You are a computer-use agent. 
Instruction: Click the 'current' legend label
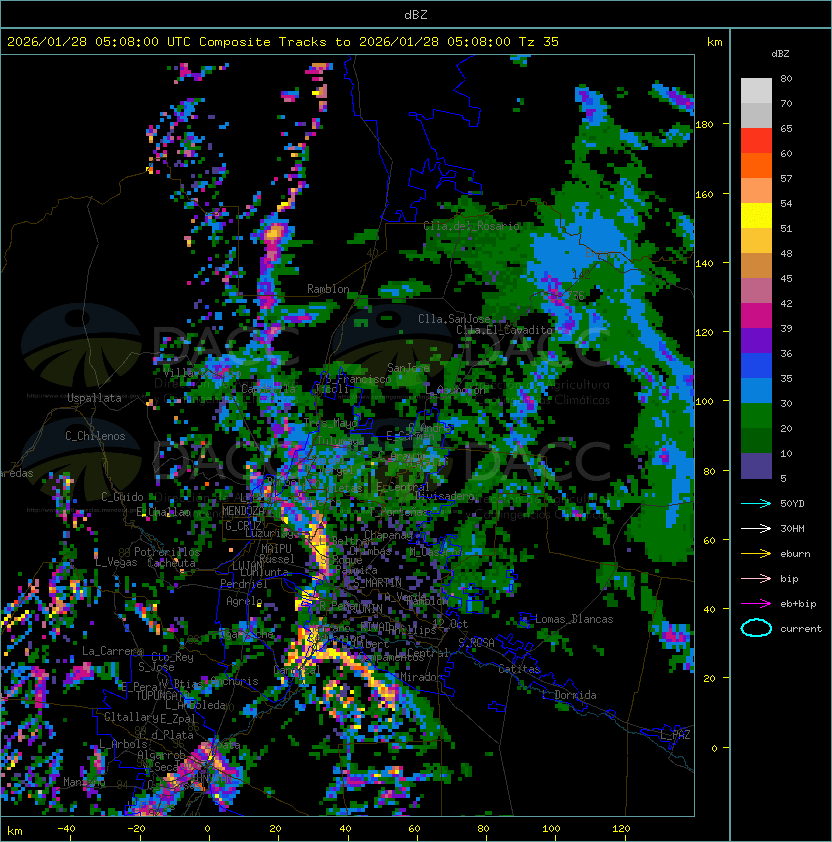click(801, 629)
